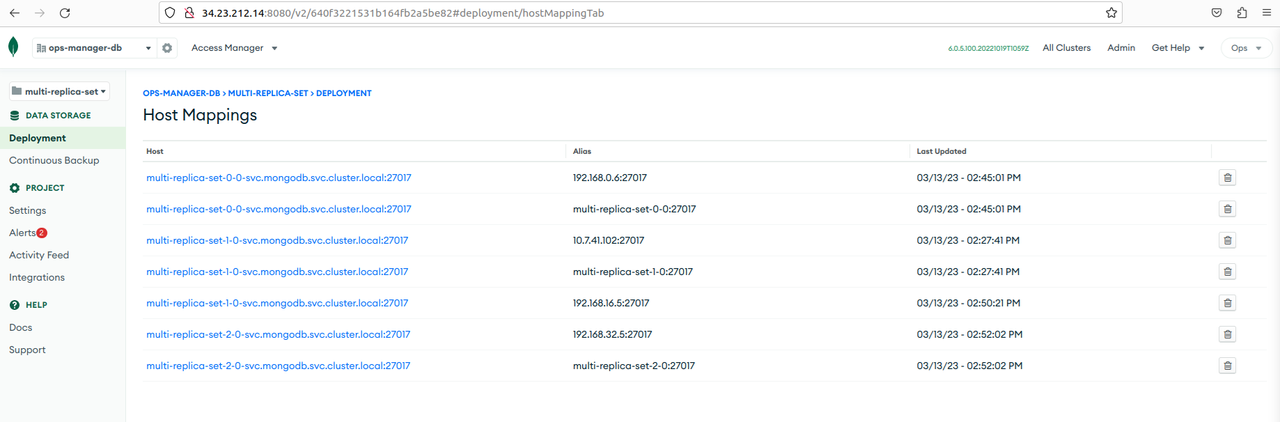1280x422 pixels.
Task: Open the Pocket save icon in the browser toolbar
Action: [1217, 13]
